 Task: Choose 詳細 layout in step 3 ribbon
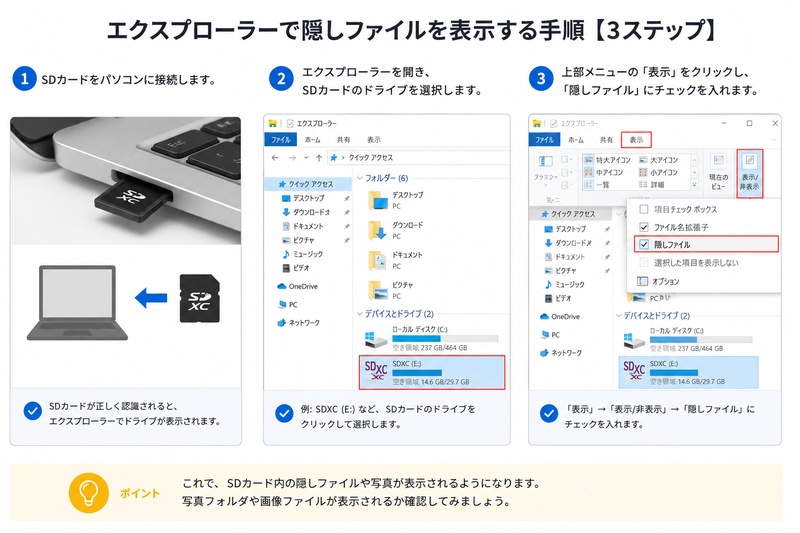click(652, 185)
